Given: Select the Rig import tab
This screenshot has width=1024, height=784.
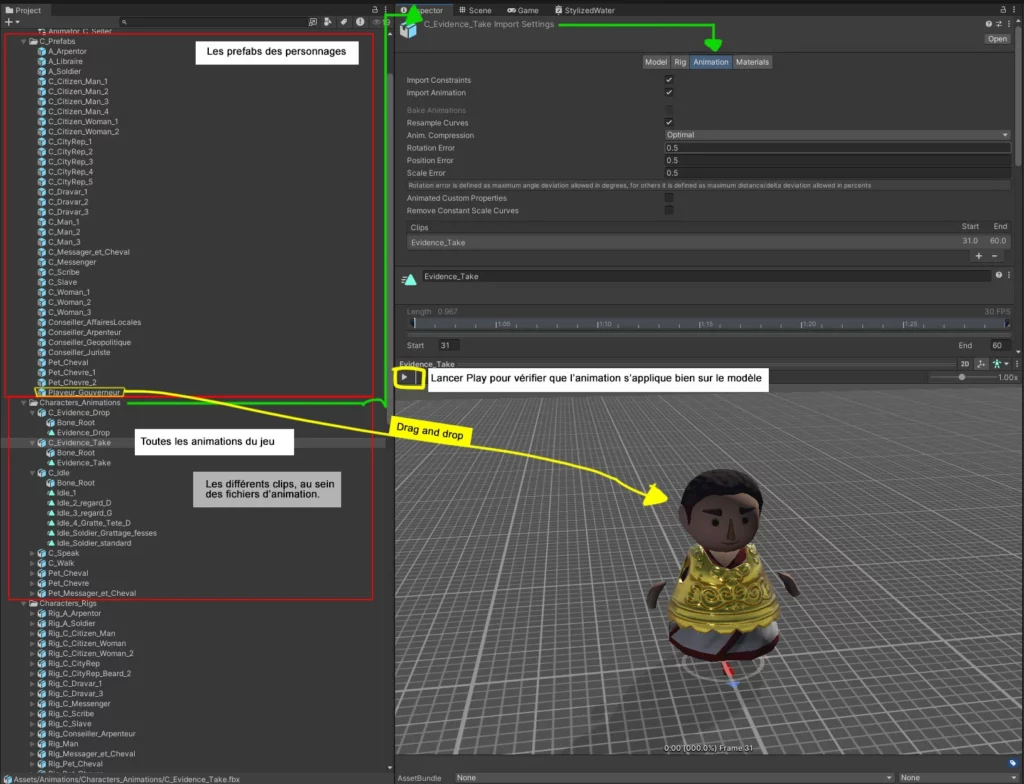Looking at the screenshot, I should [x=680, y=62].
